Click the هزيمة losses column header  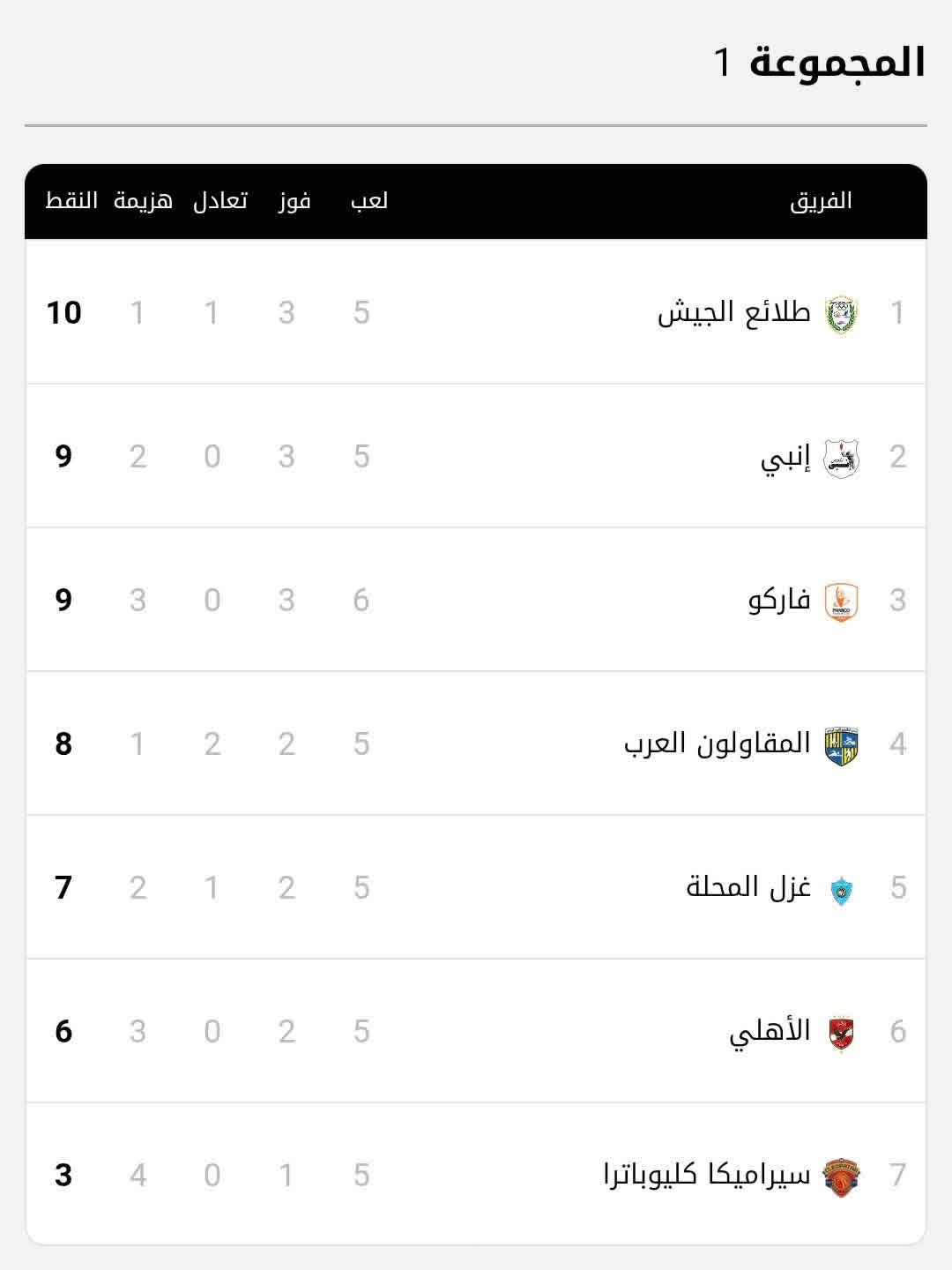143,201
